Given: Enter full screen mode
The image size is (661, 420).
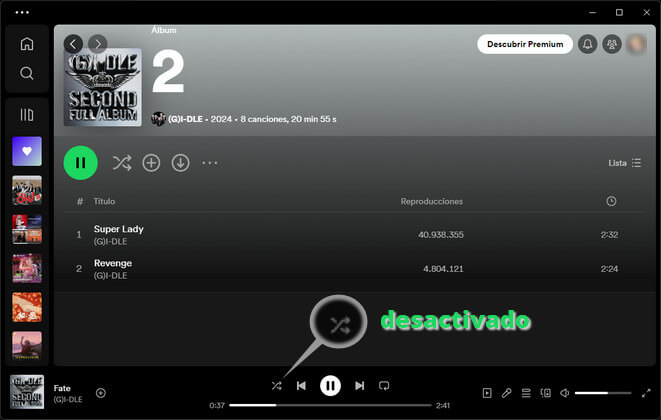Looking at the screenshot, I should (x=646, y=393).
